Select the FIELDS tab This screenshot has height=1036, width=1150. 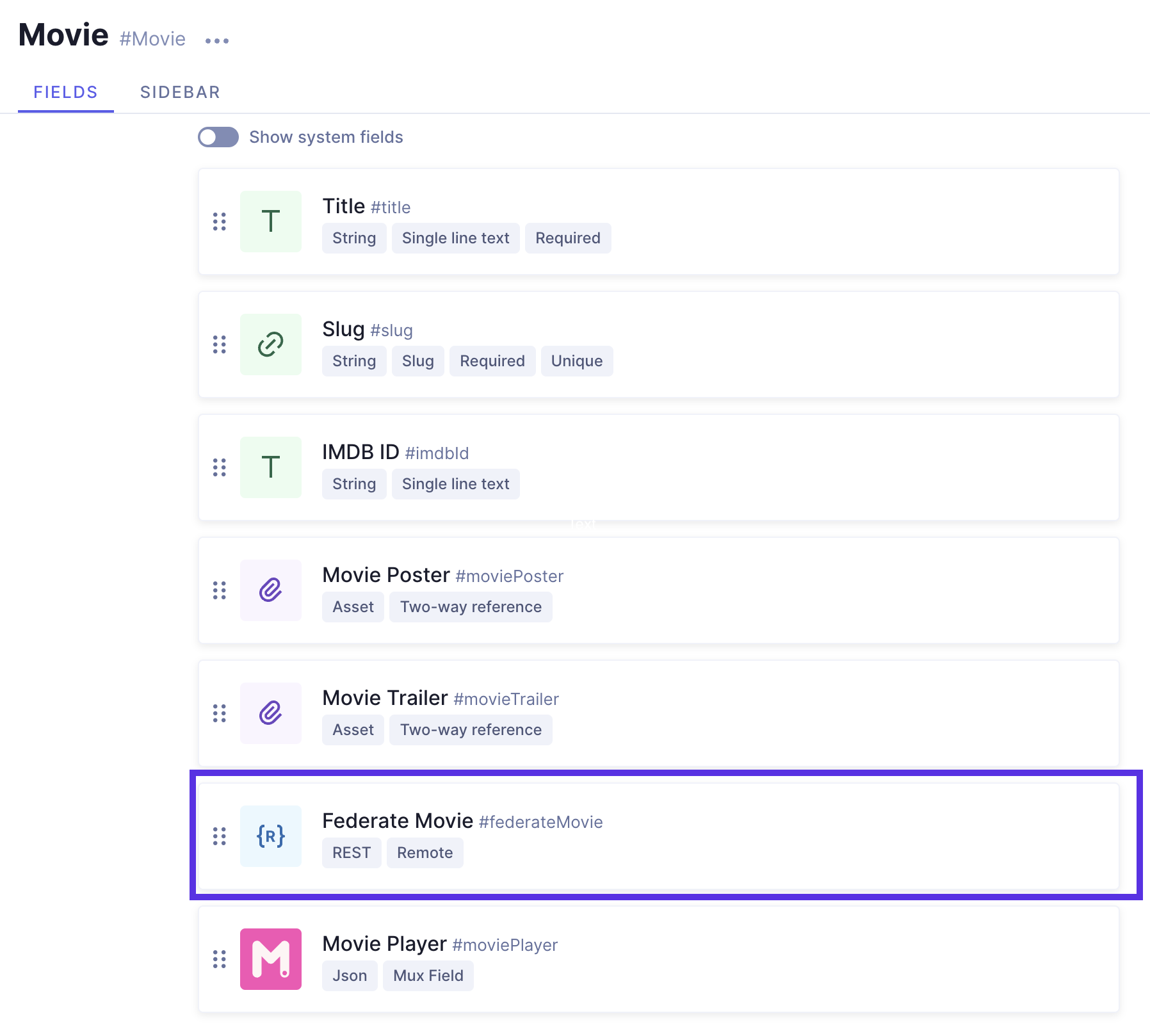(65, 92)
